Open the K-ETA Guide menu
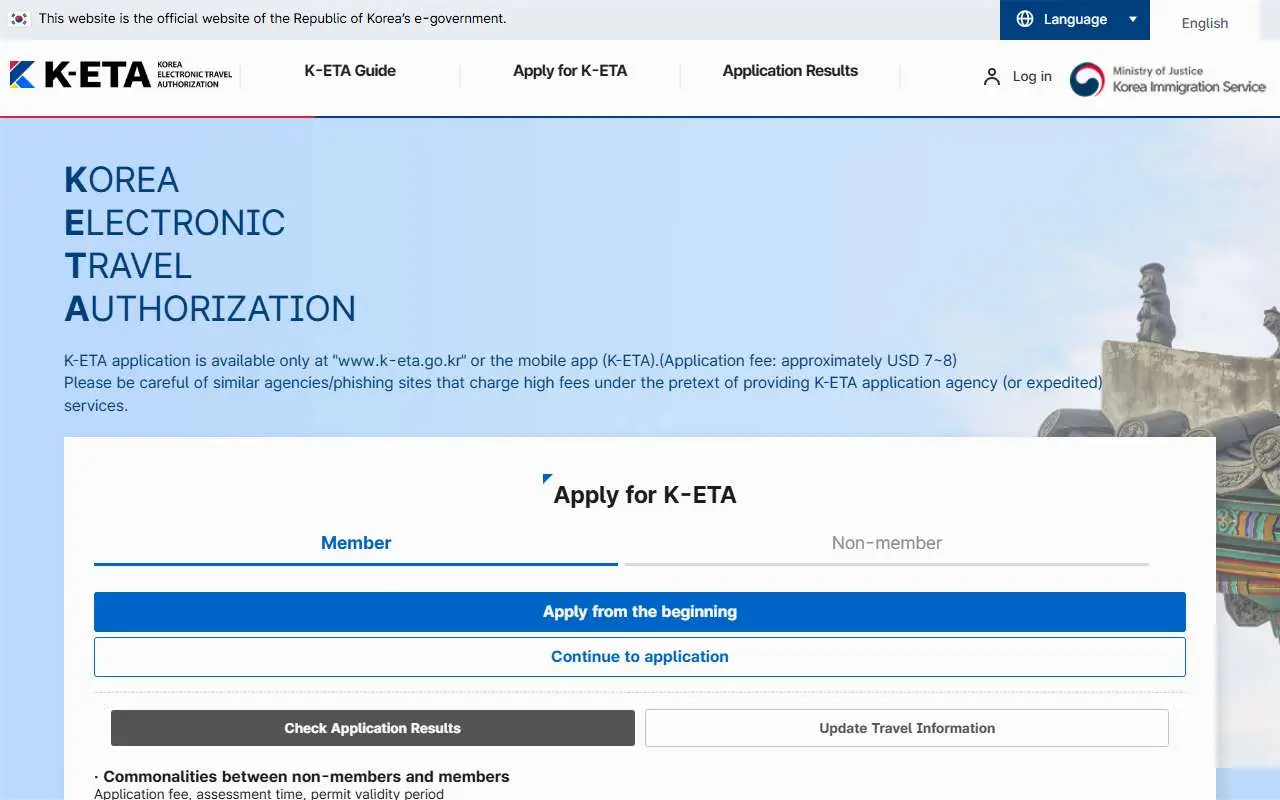Viewport: 1280px width, 800px height. coord(350,71)
